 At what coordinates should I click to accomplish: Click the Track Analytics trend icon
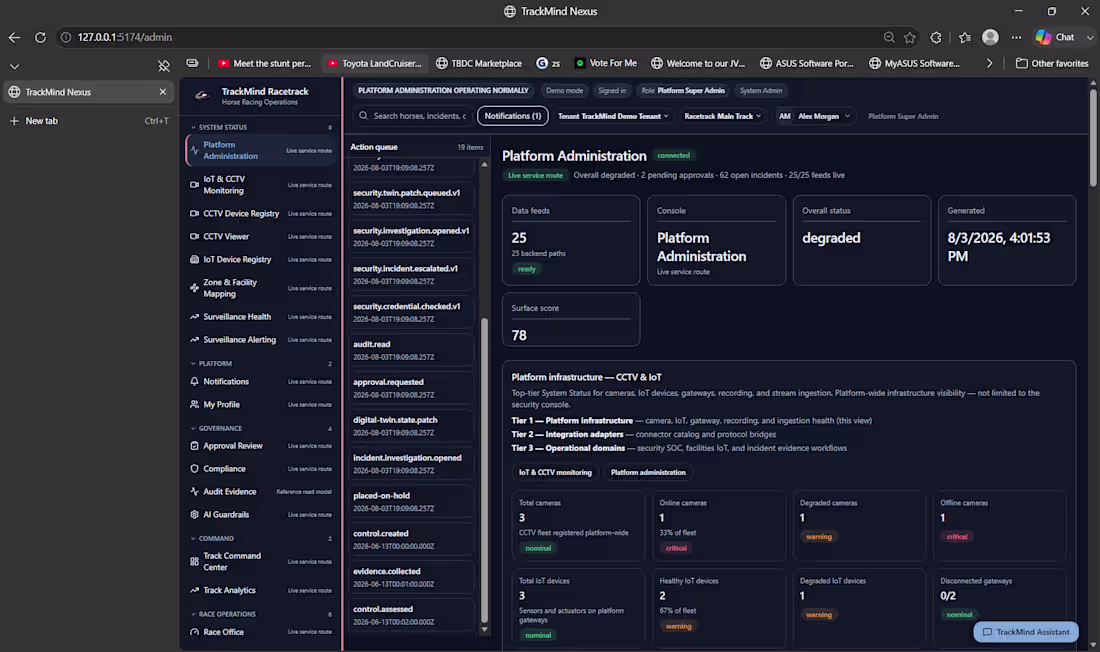pos(194,590)
